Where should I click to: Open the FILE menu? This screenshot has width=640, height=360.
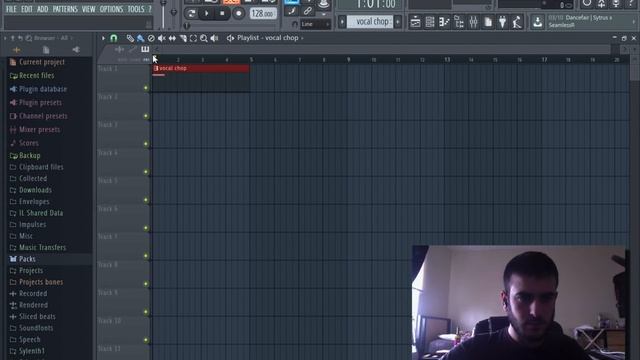[11, 9]
